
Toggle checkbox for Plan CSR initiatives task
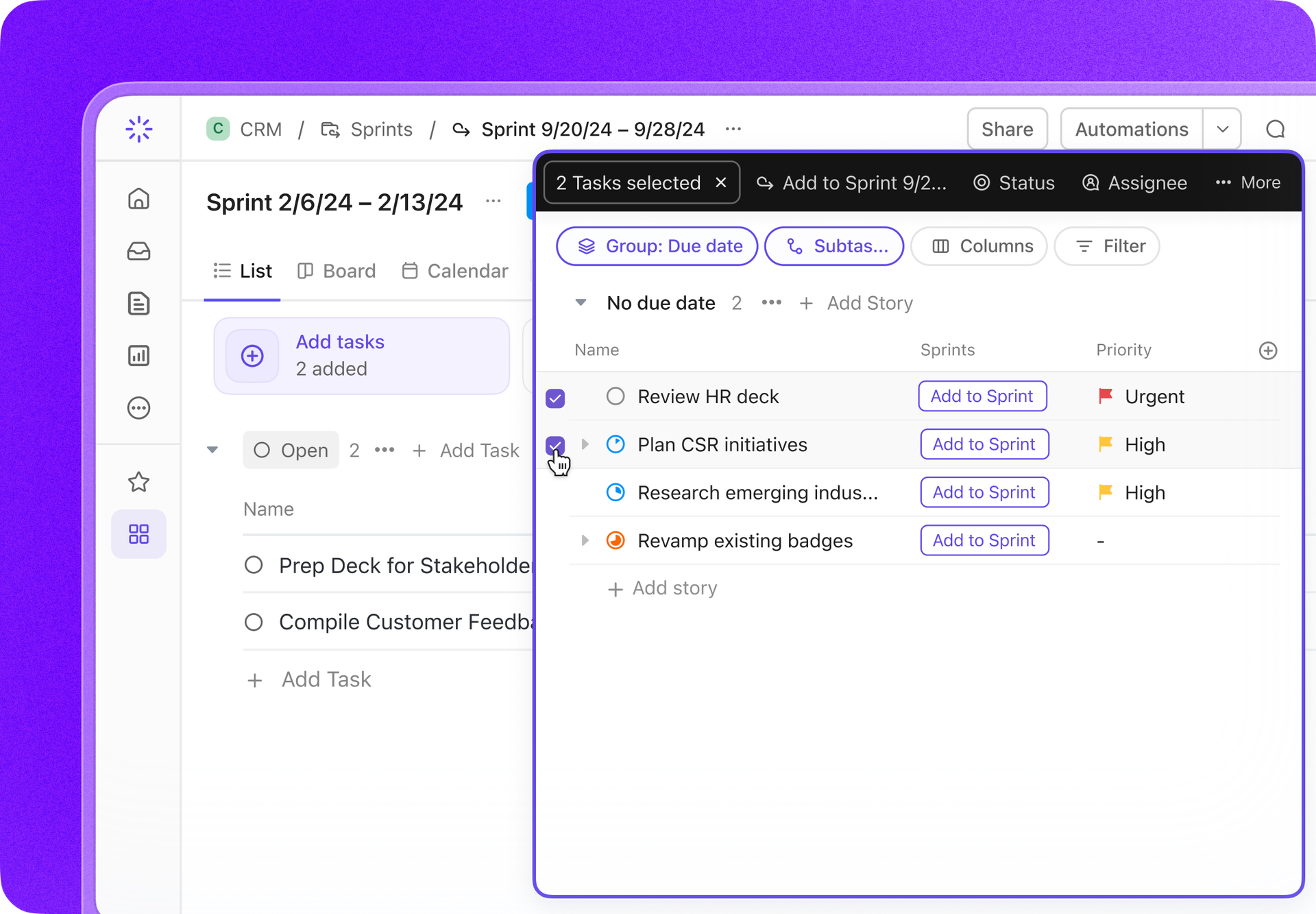coord(557,445)
